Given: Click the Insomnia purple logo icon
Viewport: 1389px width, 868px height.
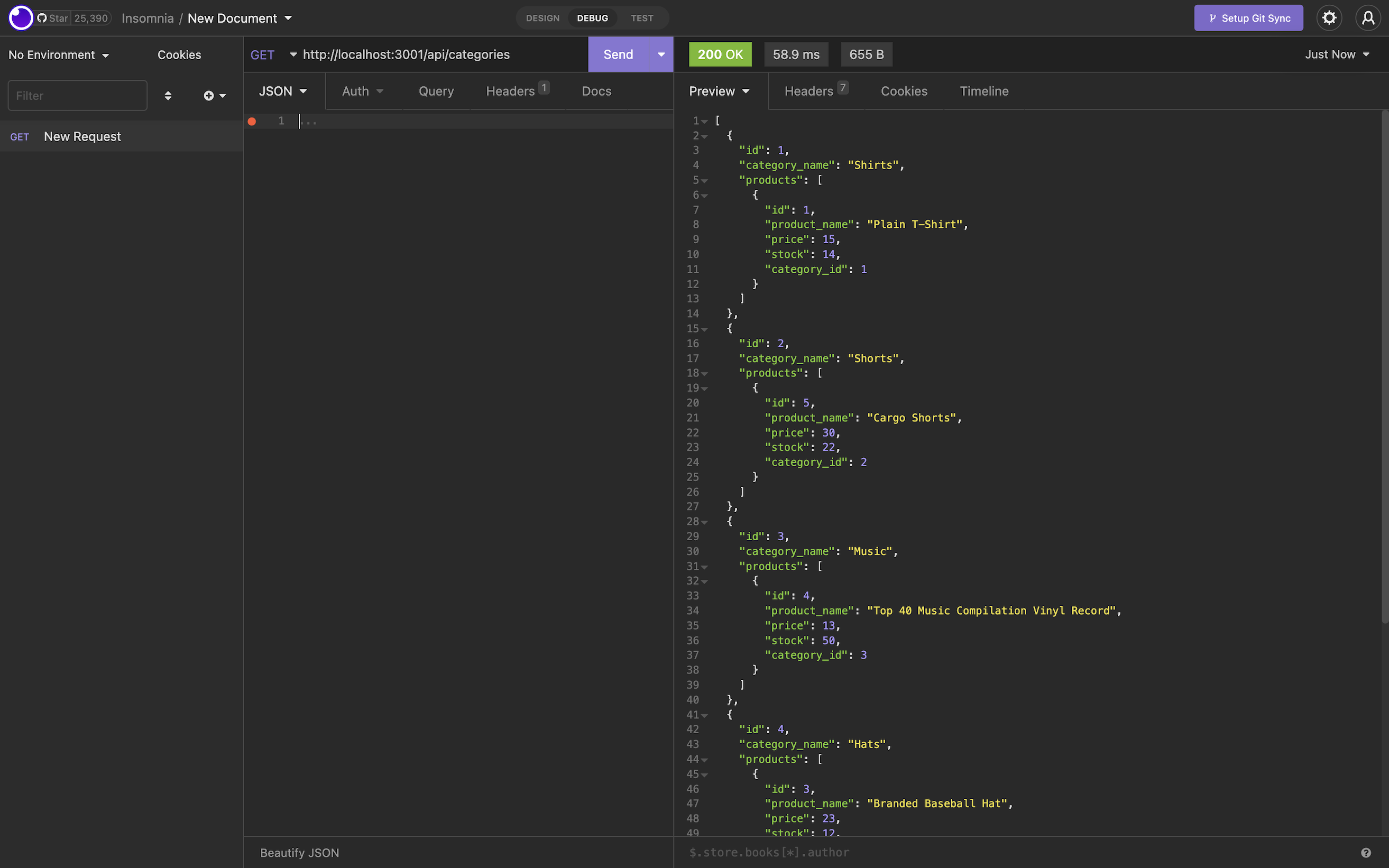Looking at the screenshot, I should coord(21,18).
